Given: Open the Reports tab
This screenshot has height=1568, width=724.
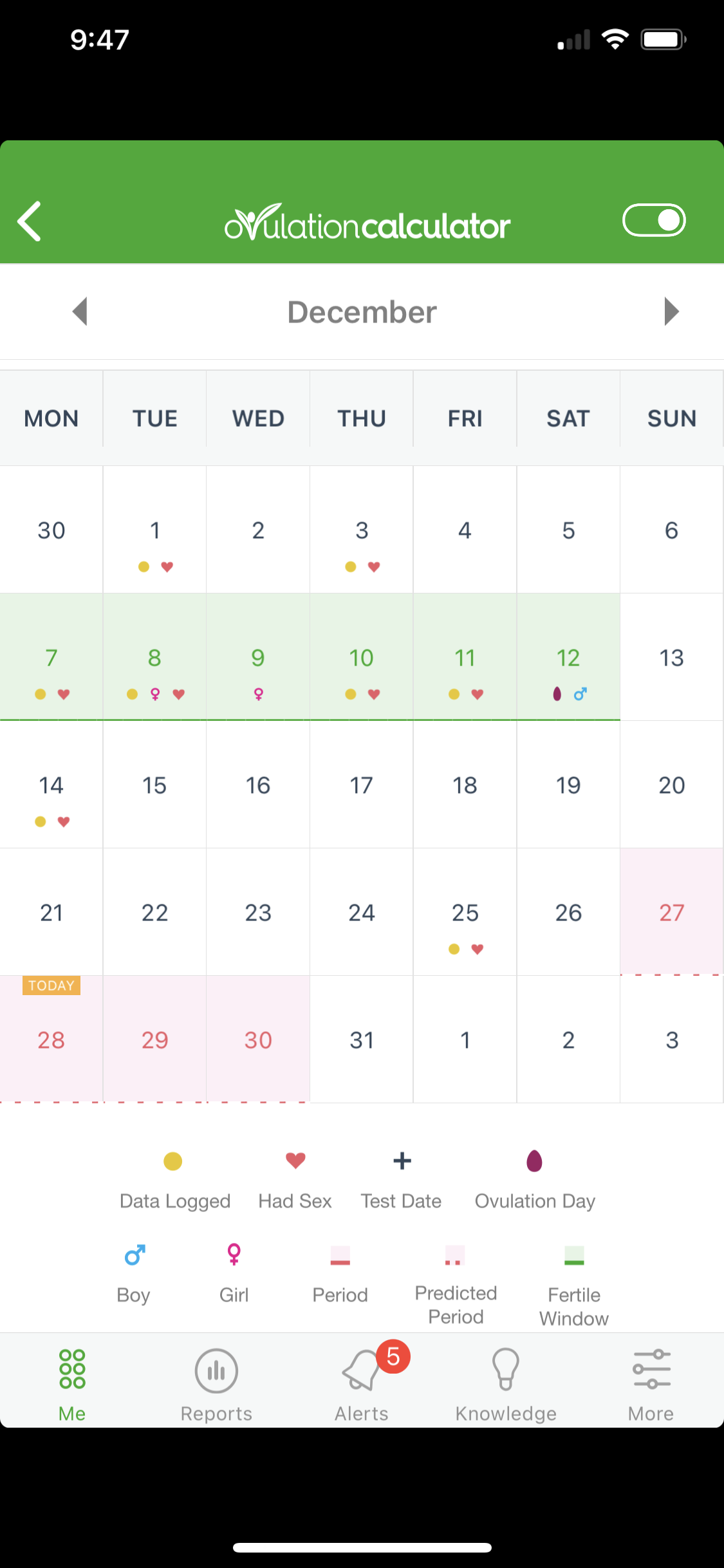Looking at the screenshot, I should point(216,1385).
